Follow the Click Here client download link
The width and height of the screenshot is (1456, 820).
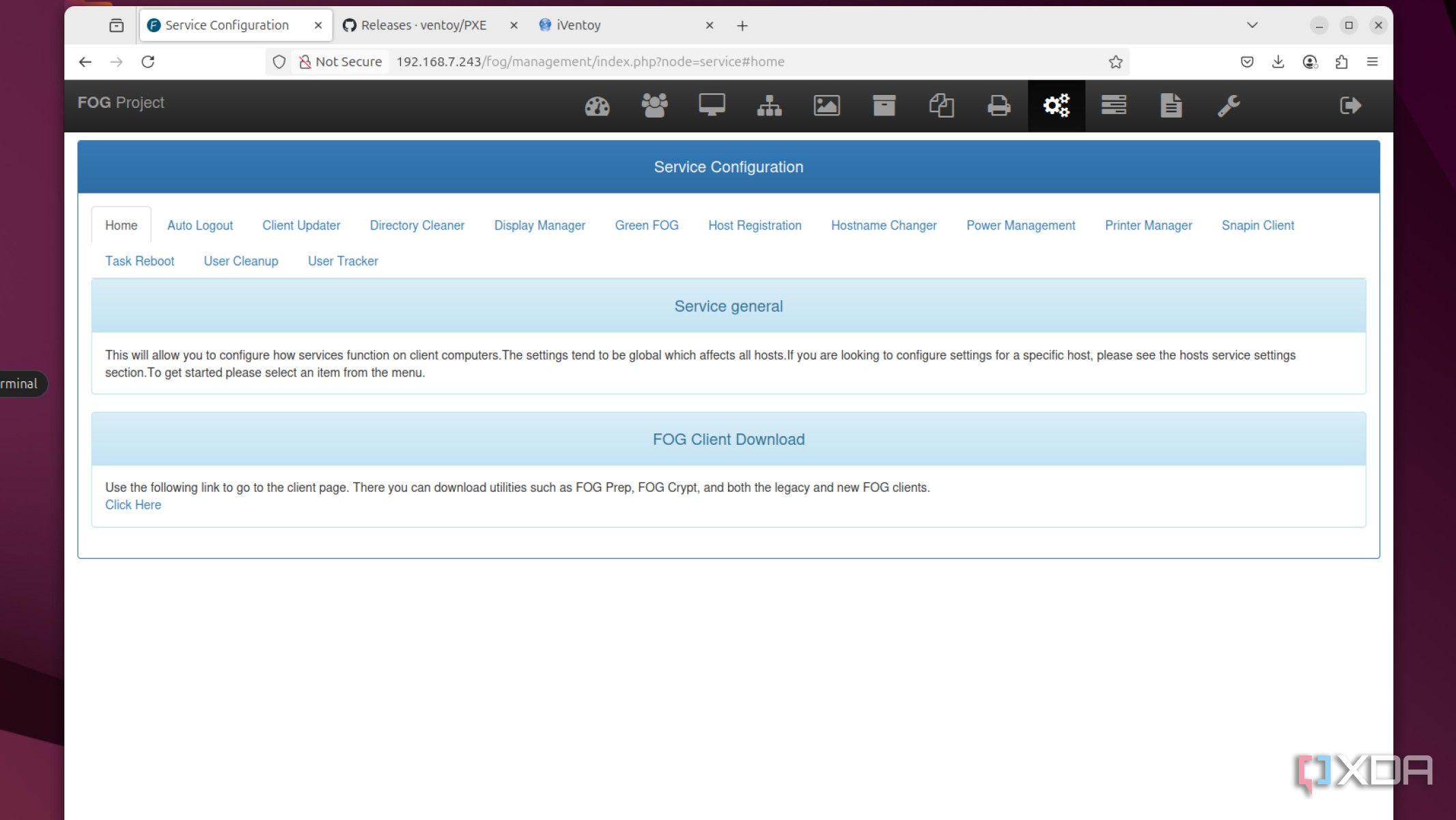[133, 505]
